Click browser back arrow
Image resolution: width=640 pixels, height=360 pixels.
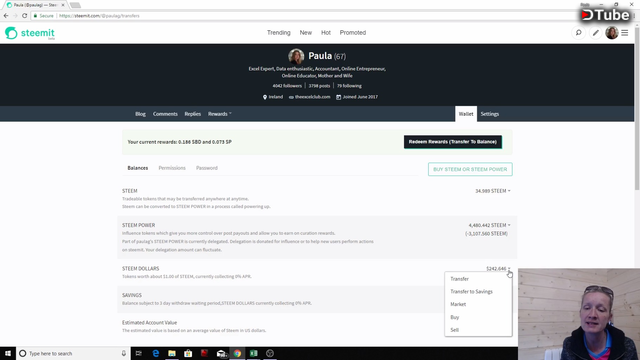tap(6, 16)
